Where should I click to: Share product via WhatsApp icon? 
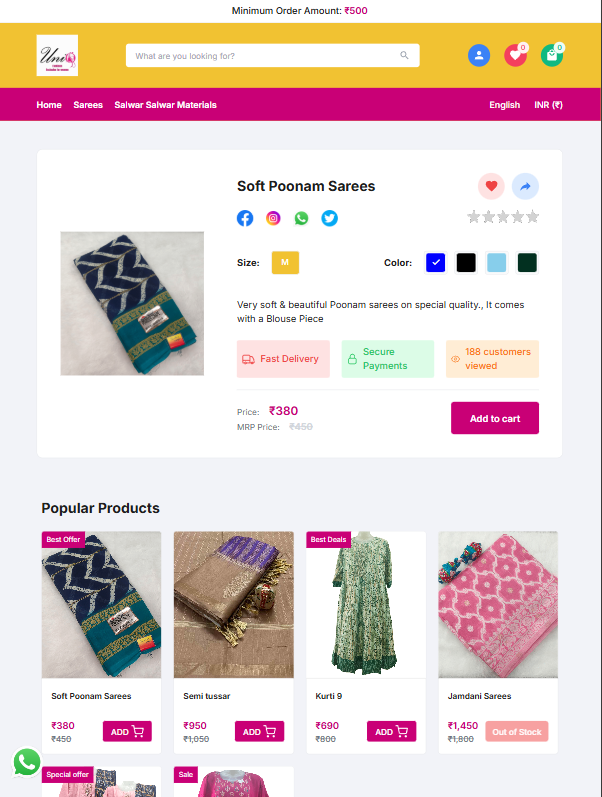(x=301, y=218)
